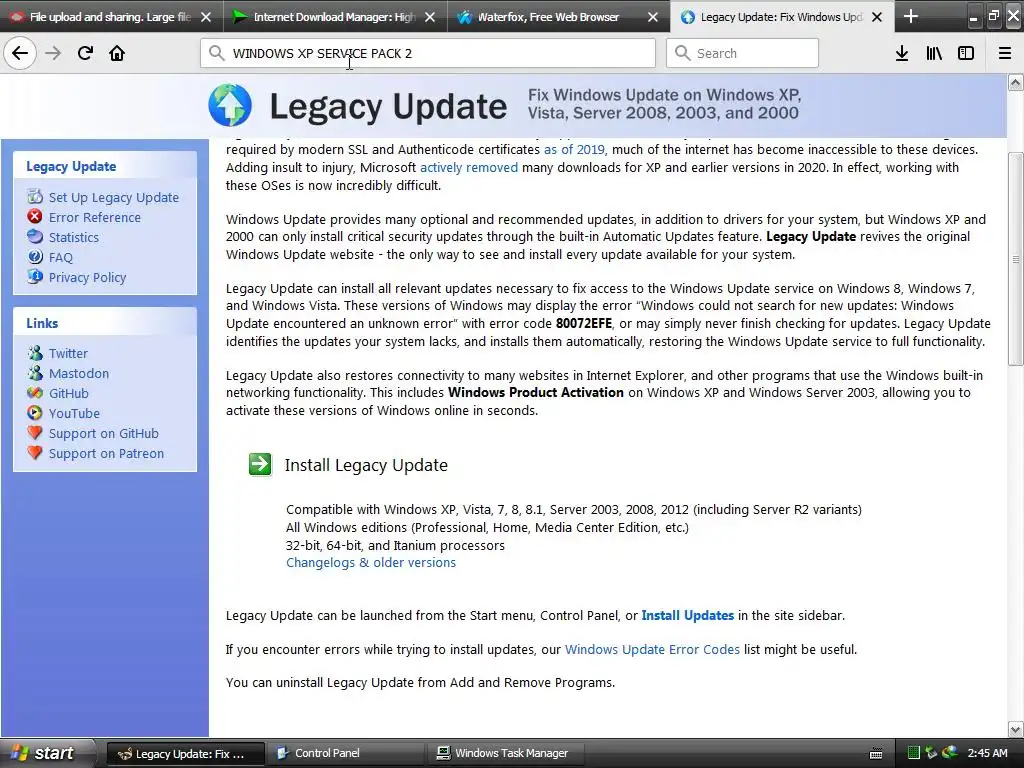Focus the Search box
The width and height of the screenshot is (1024, 768).
coord(743,53)
